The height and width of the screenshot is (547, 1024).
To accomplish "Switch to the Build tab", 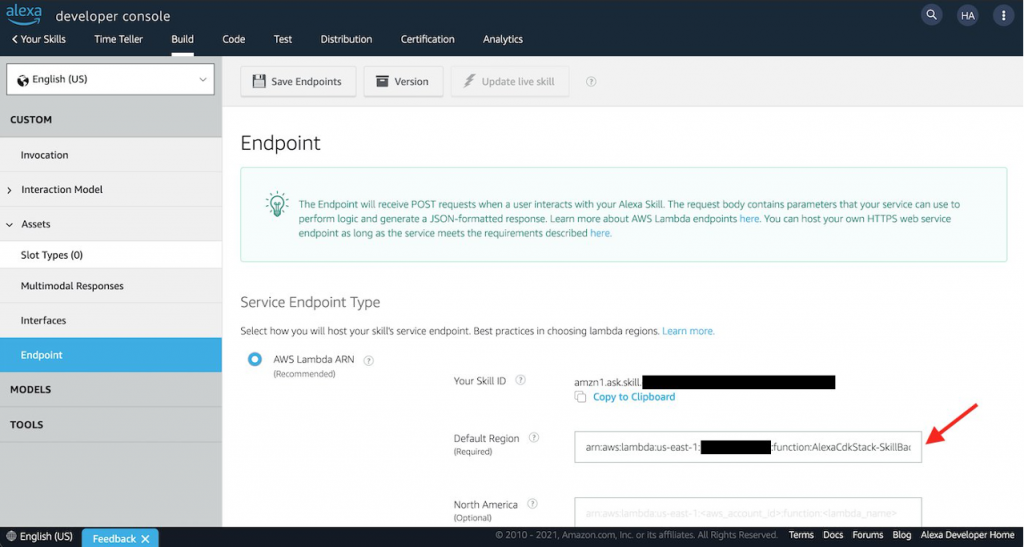I will point(182,39).
